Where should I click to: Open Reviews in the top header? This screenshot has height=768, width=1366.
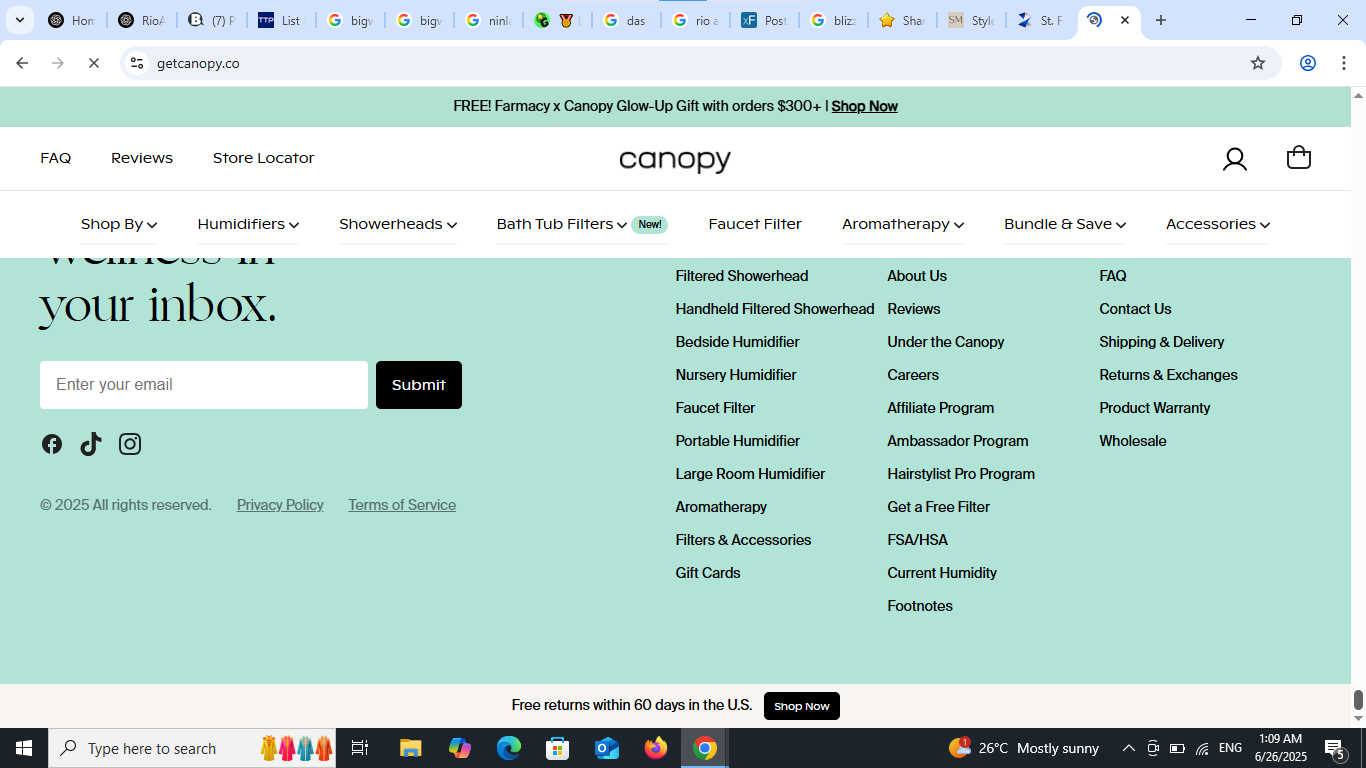[142, 158]
